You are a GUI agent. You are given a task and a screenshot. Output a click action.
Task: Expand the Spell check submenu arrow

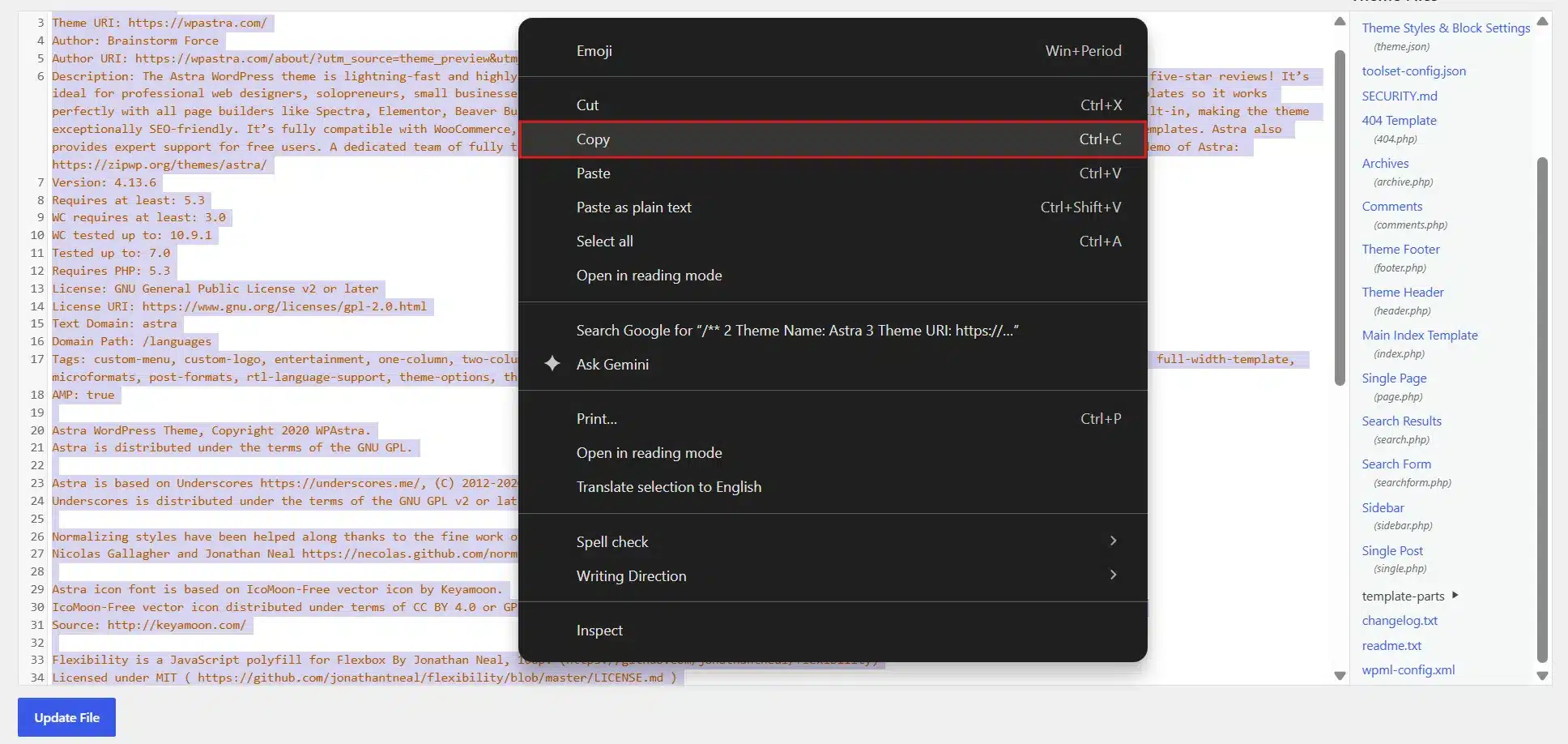1113,541
